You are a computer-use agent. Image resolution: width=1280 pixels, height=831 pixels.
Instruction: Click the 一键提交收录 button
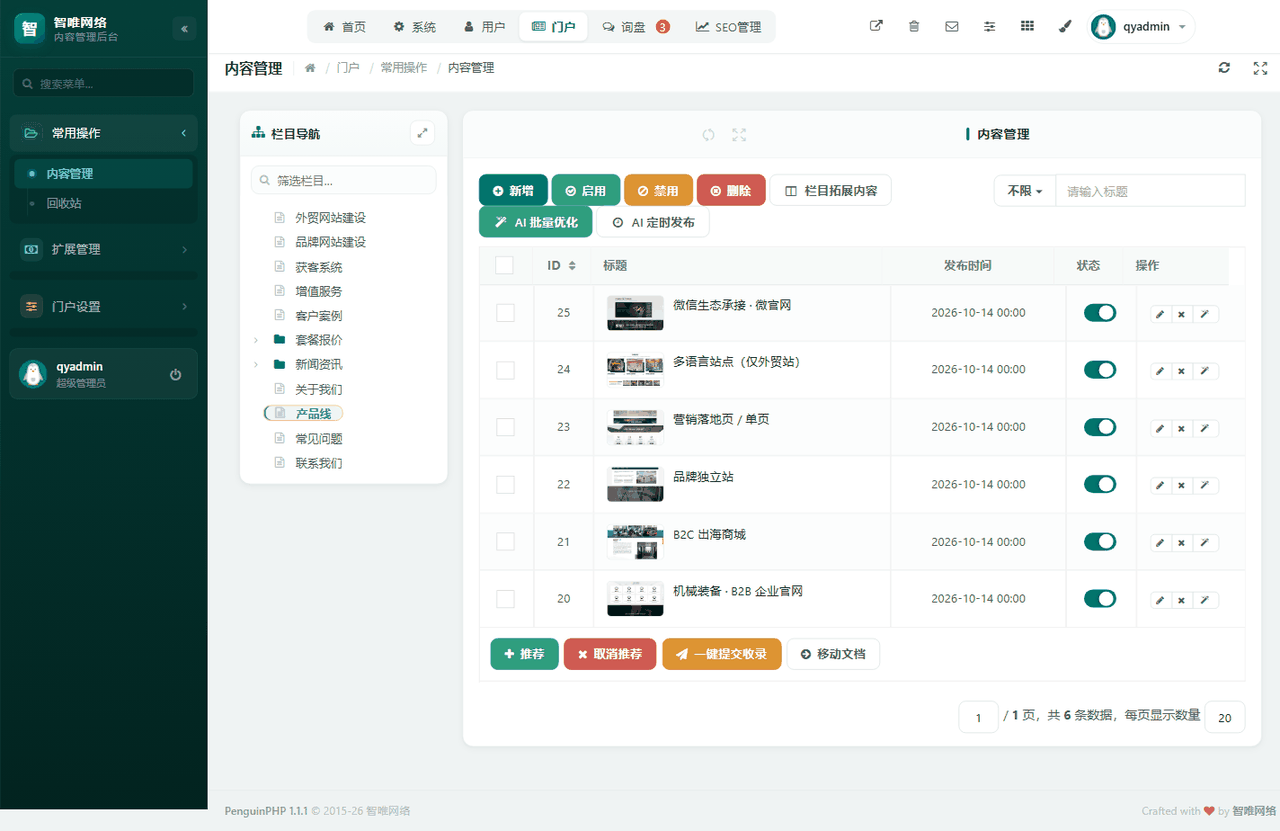tap(722, 654)
